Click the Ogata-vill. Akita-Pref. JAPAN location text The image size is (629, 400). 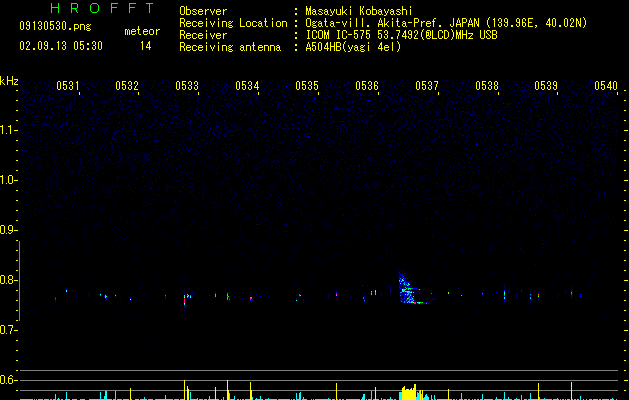tap(446, 23)
